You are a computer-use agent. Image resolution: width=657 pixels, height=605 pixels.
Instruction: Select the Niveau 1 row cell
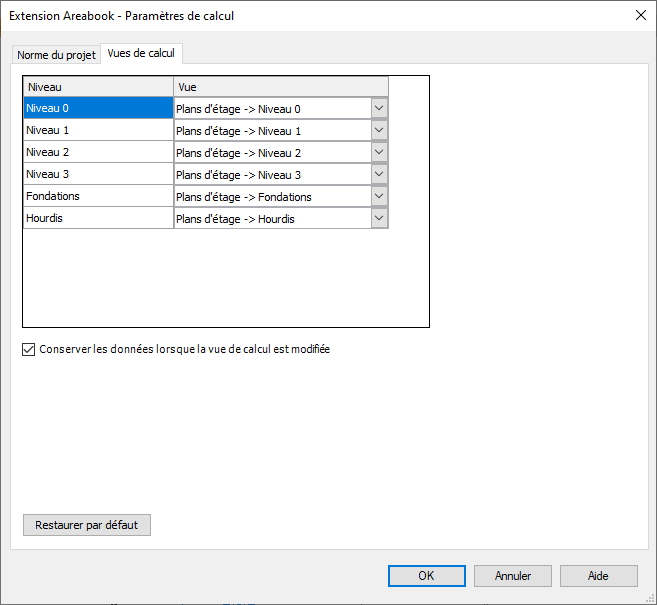(98, 131)
